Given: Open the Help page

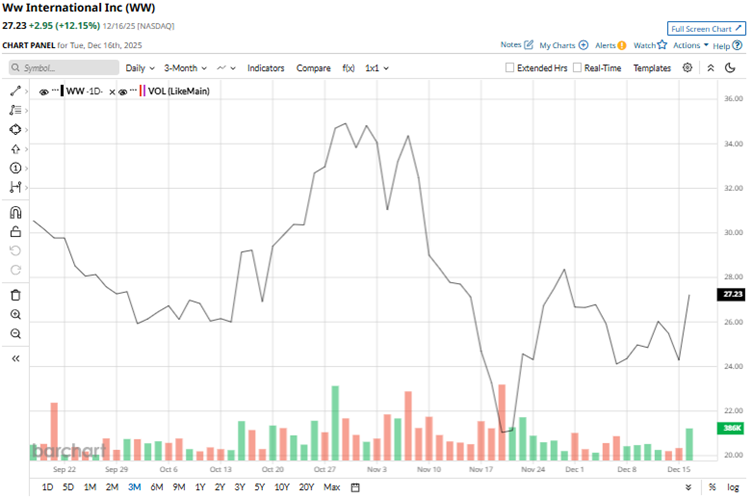Looking at the screenshot, I should click(x=727, y=46).
